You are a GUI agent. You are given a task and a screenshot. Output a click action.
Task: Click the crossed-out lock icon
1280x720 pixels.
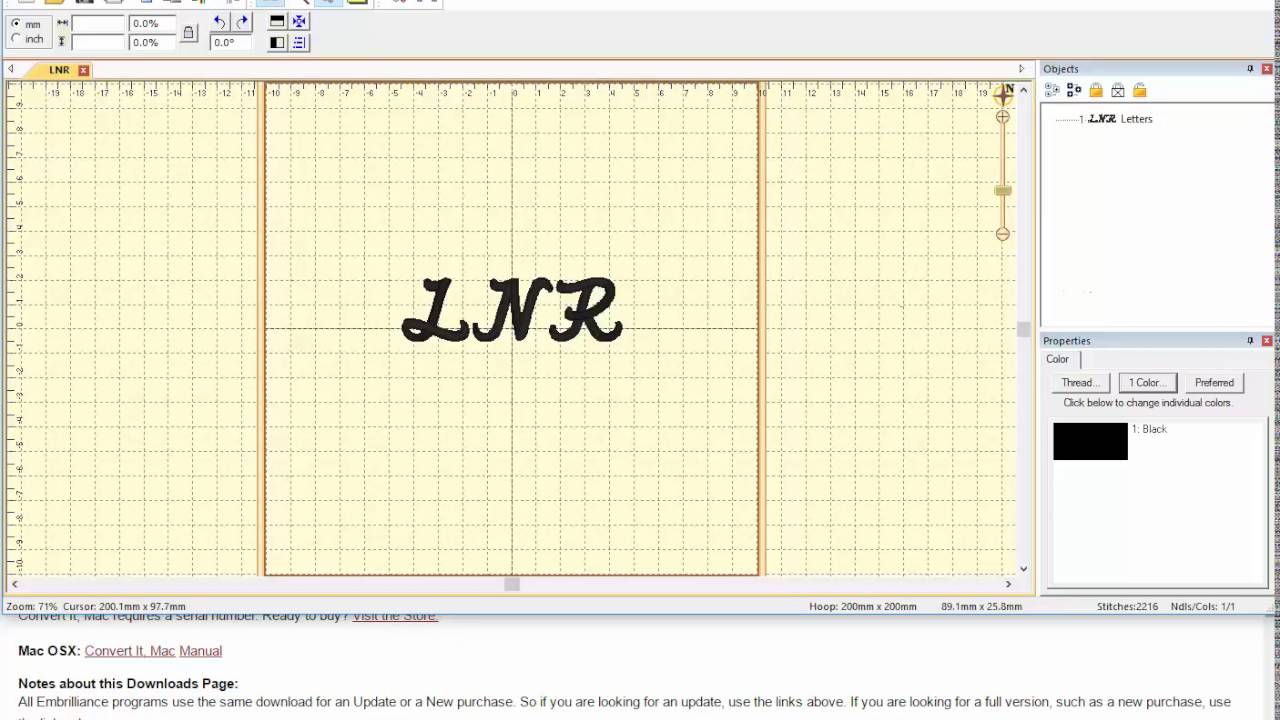click(x=1118, y=90)
